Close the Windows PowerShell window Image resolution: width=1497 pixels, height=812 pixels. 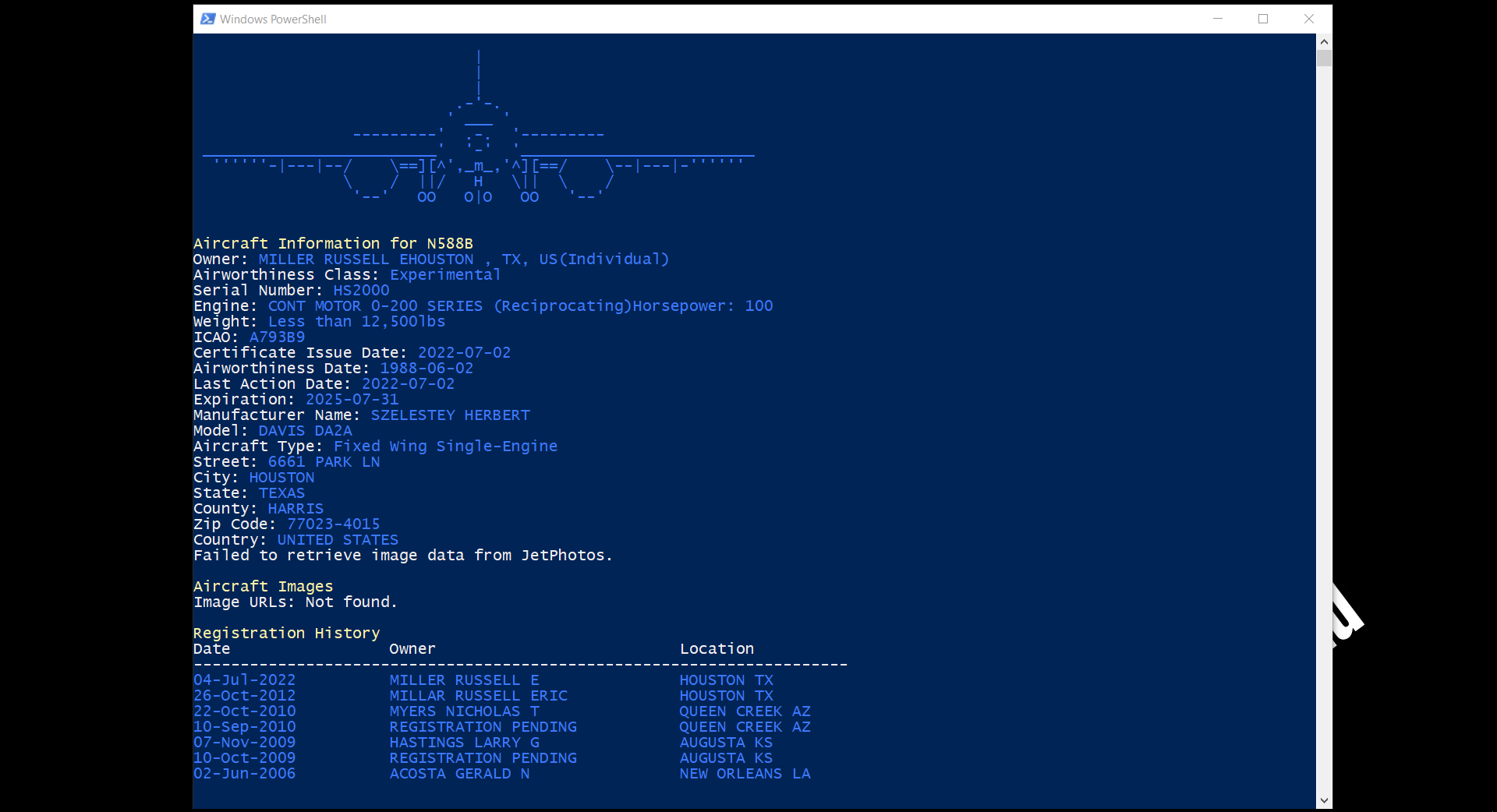(x=1309, y=19)
